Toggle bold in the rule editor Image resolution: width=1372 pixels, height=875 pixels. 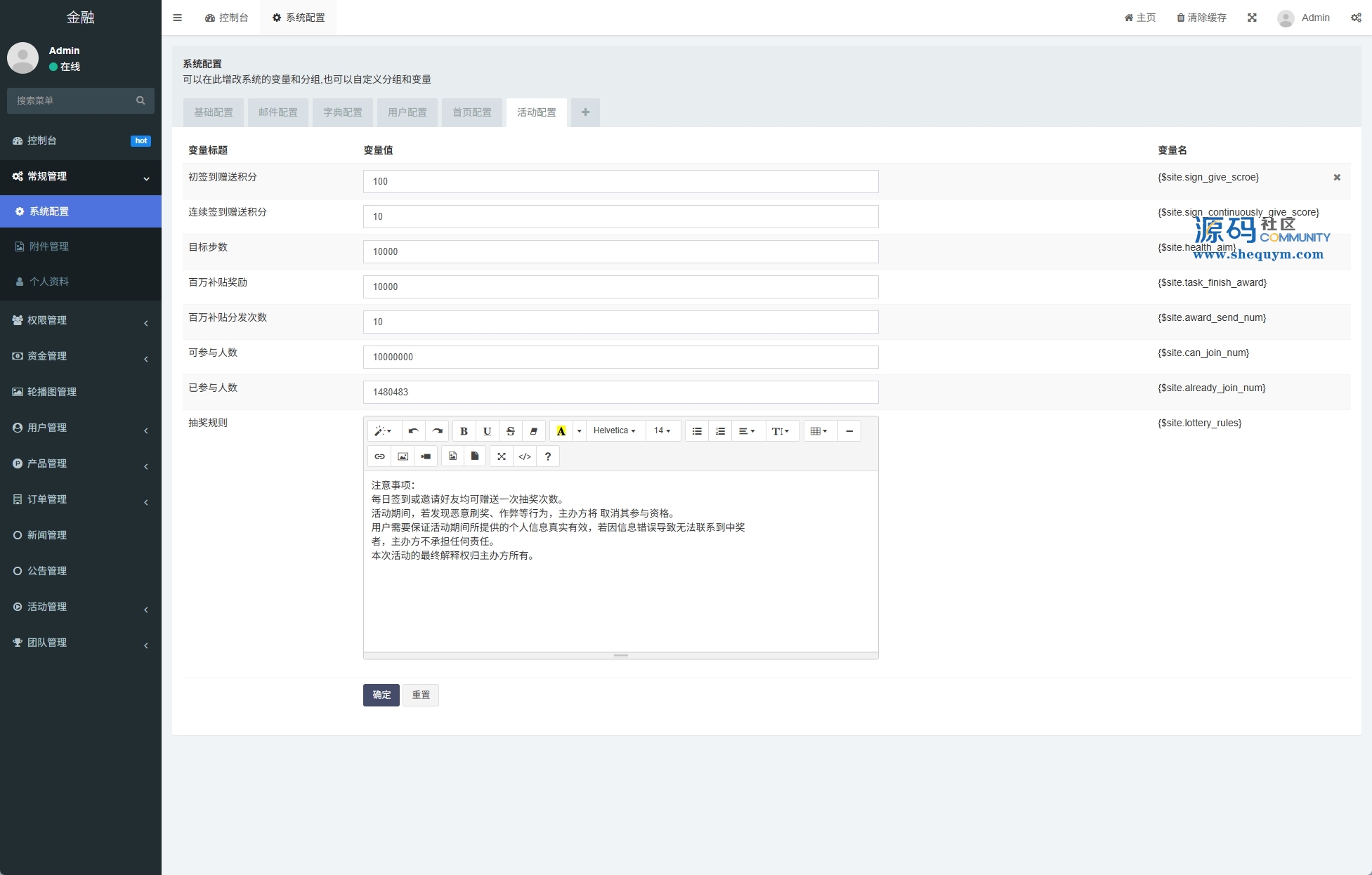click(x=464, y=431)
